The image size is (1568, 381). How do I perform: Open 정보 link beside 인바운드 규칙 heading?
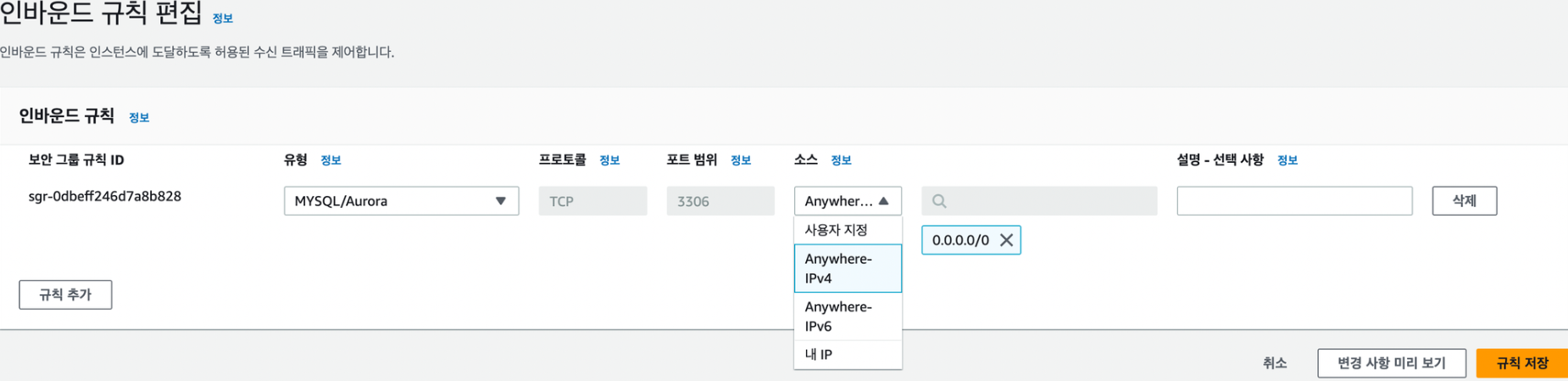point(139,118)
